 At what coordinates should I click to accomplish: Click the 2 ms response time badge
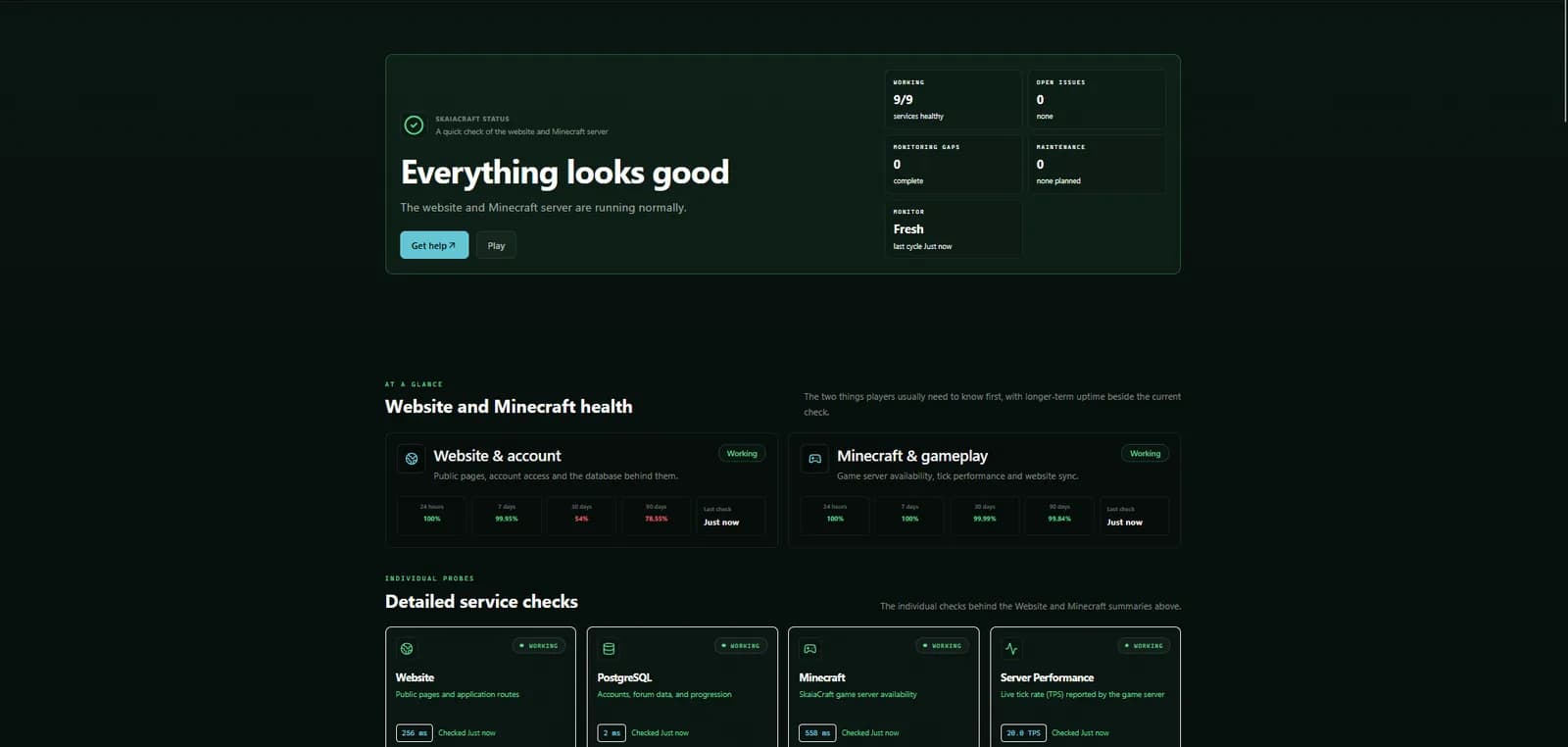click(x=612, y=733)
